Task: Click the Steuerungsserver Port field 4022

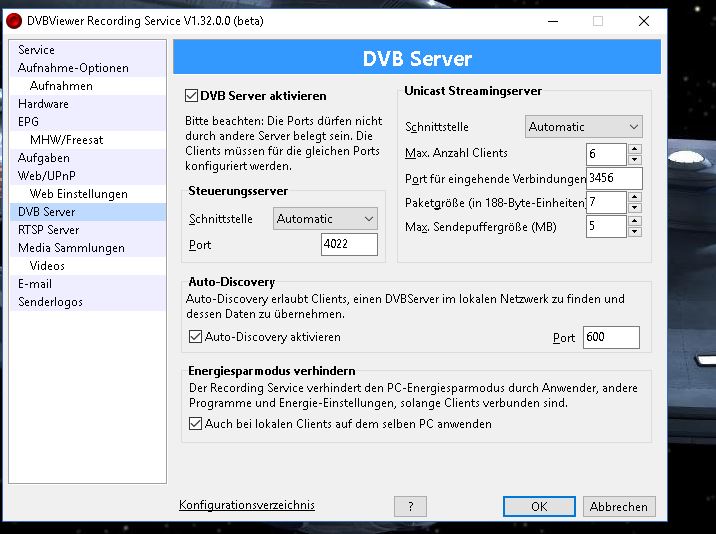Action: (349, 244)
